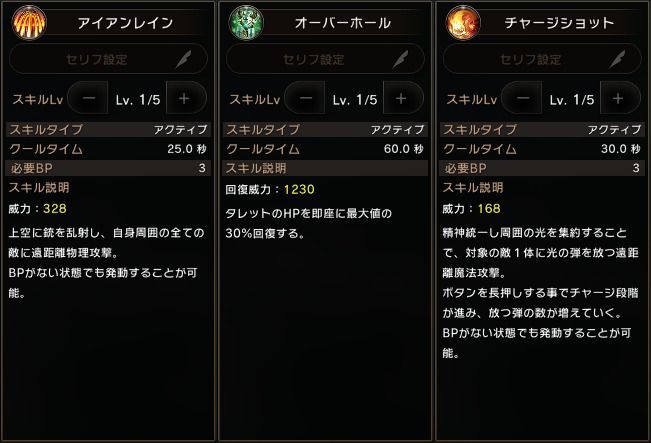
Task: Select the チャージショット skill title bar
Action: 558,22
